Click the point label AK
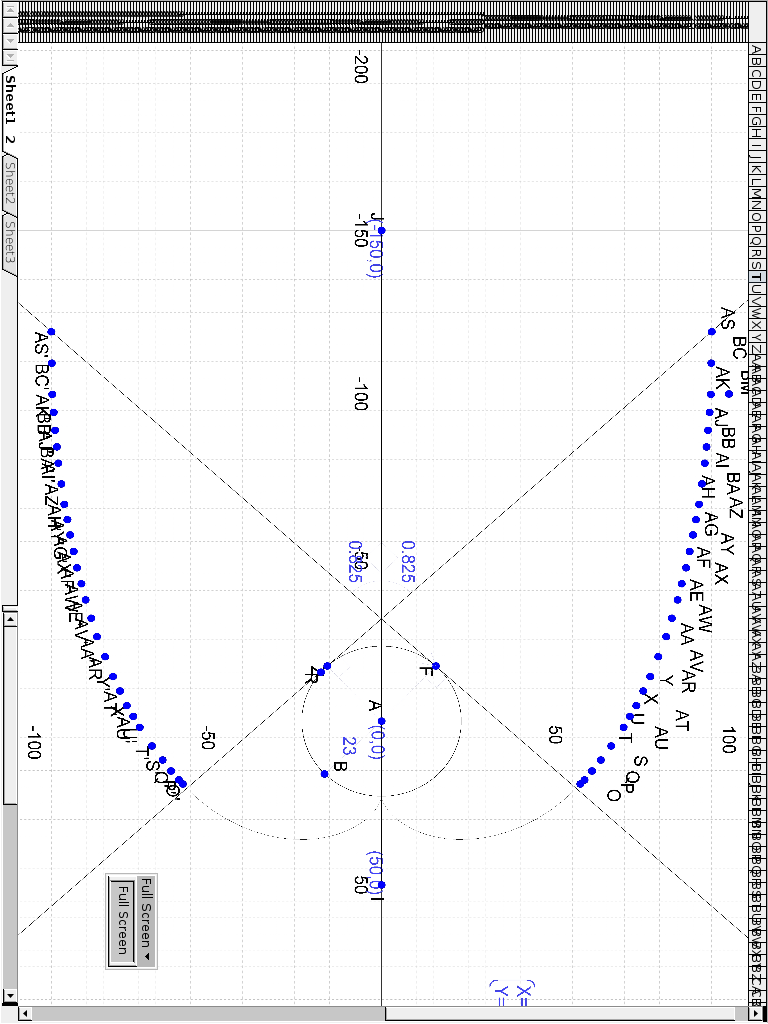This screenshot has height=1024, width=768. click(x=722, y=377)
